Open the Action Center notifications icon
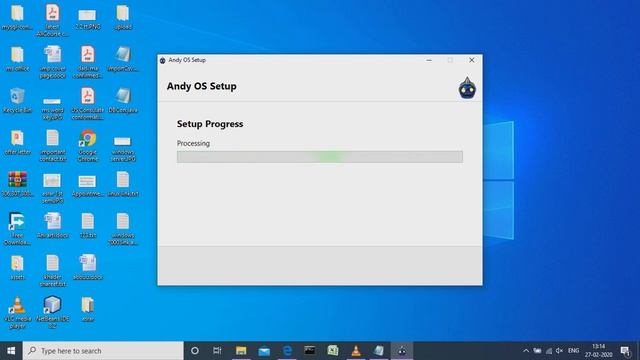 [625, 351]
